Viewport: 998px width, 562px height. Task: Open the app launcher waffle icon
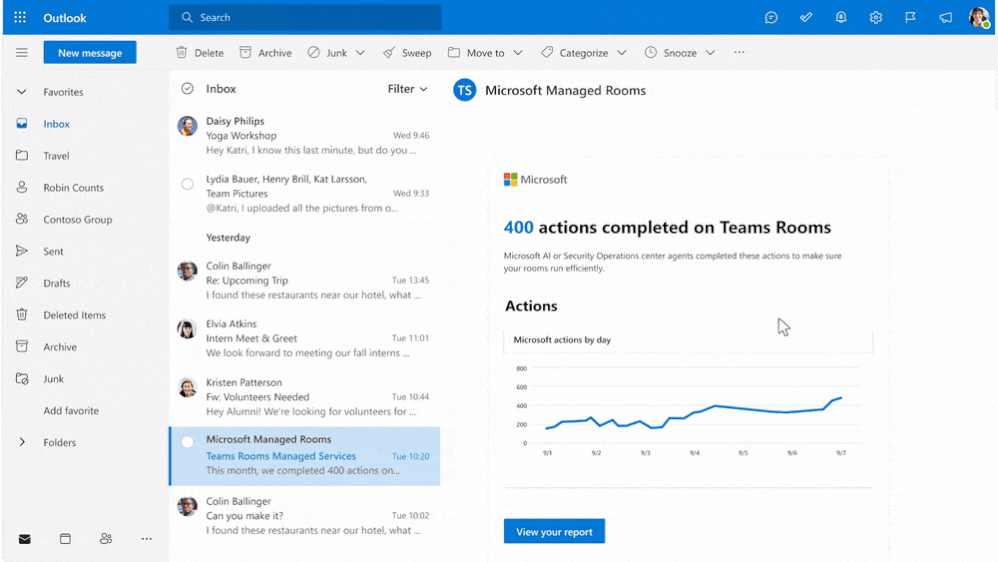pyautogui.click(x=20, y=17)
